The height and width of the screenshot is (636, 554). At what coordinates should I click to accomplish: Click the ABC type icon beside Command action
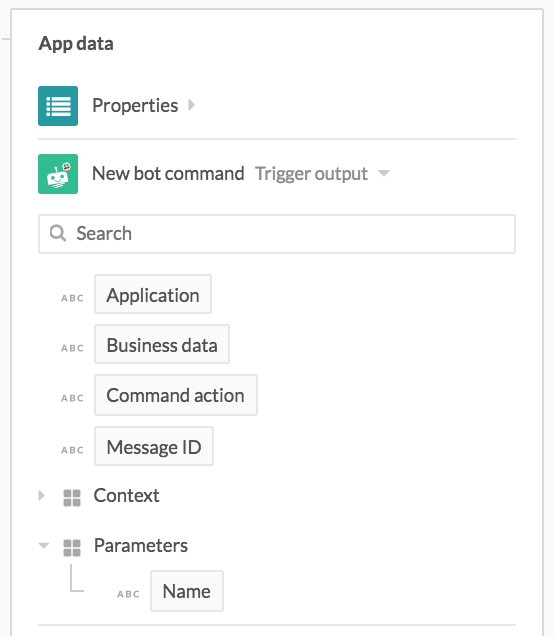[73, 398]
